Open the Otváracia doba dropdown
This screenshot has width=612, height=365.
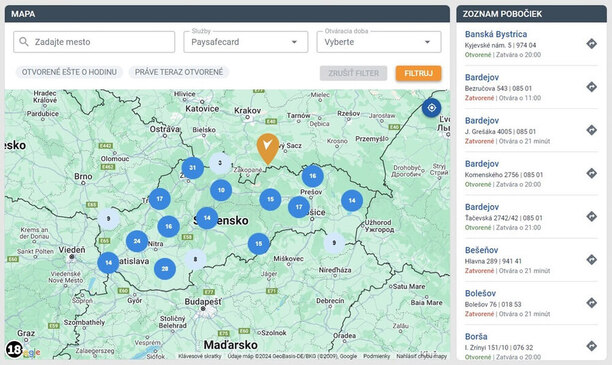point(379,42)
